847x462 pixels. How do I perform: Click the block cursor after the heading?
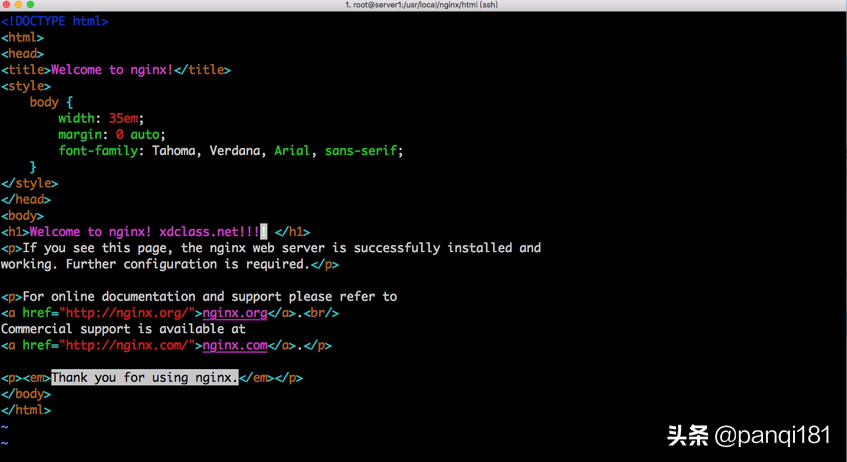point(264,232)
